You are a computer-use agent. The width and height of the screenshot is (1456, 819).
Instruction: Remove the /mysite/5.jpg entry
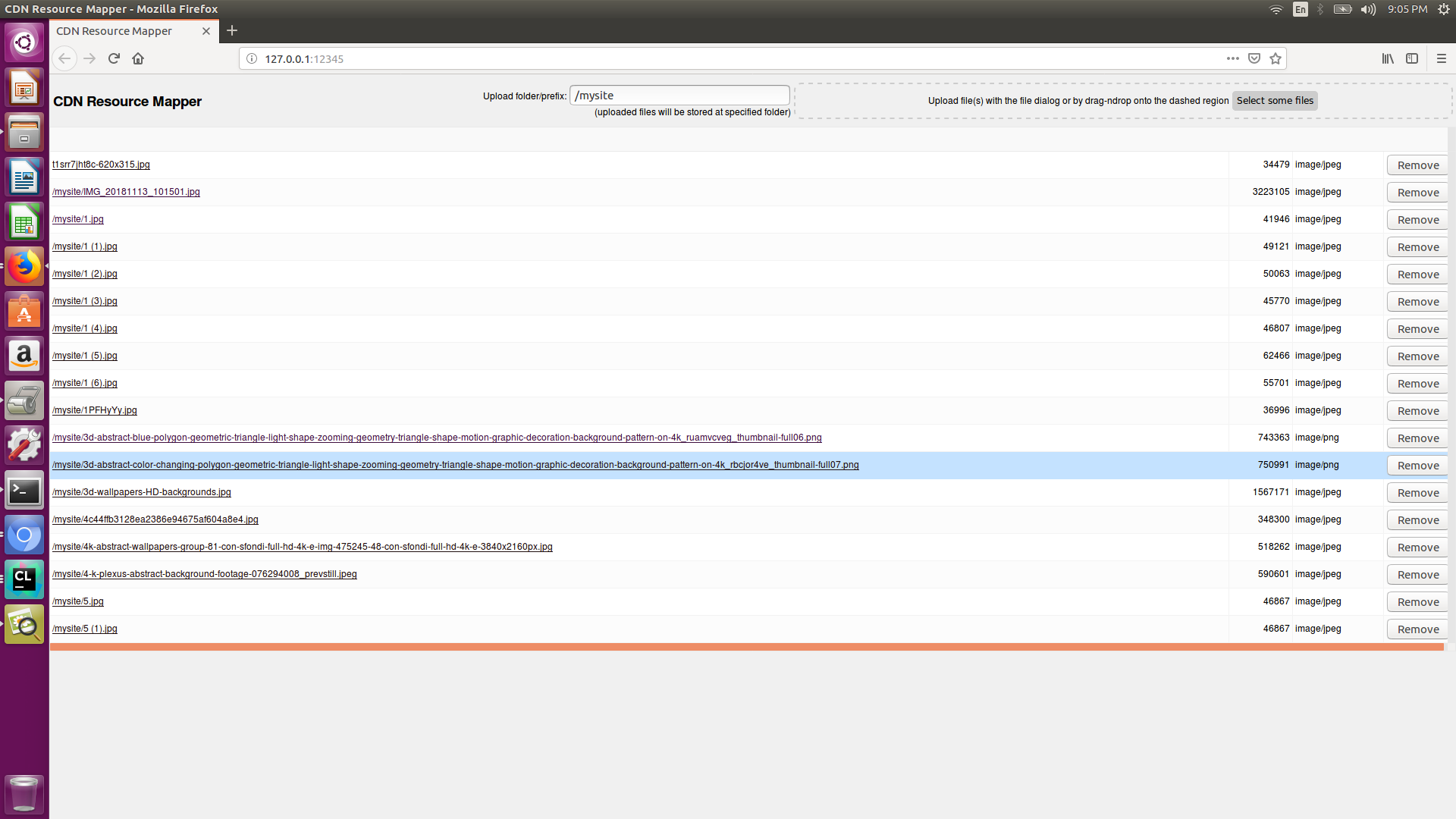coord(1417,602)
